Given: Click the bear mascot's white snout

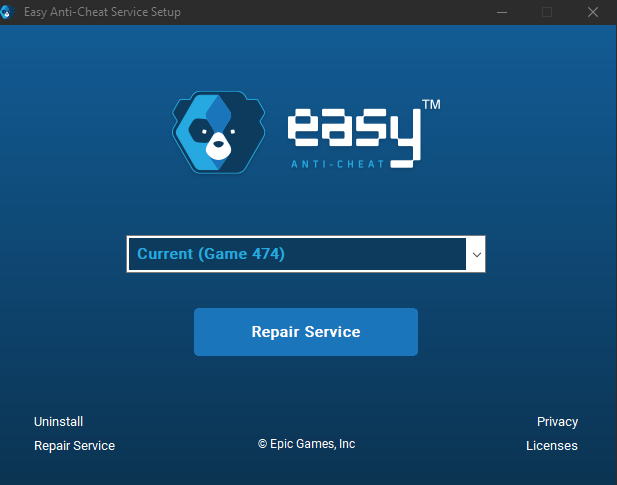Looking at the screenshot, I should 216,150.
